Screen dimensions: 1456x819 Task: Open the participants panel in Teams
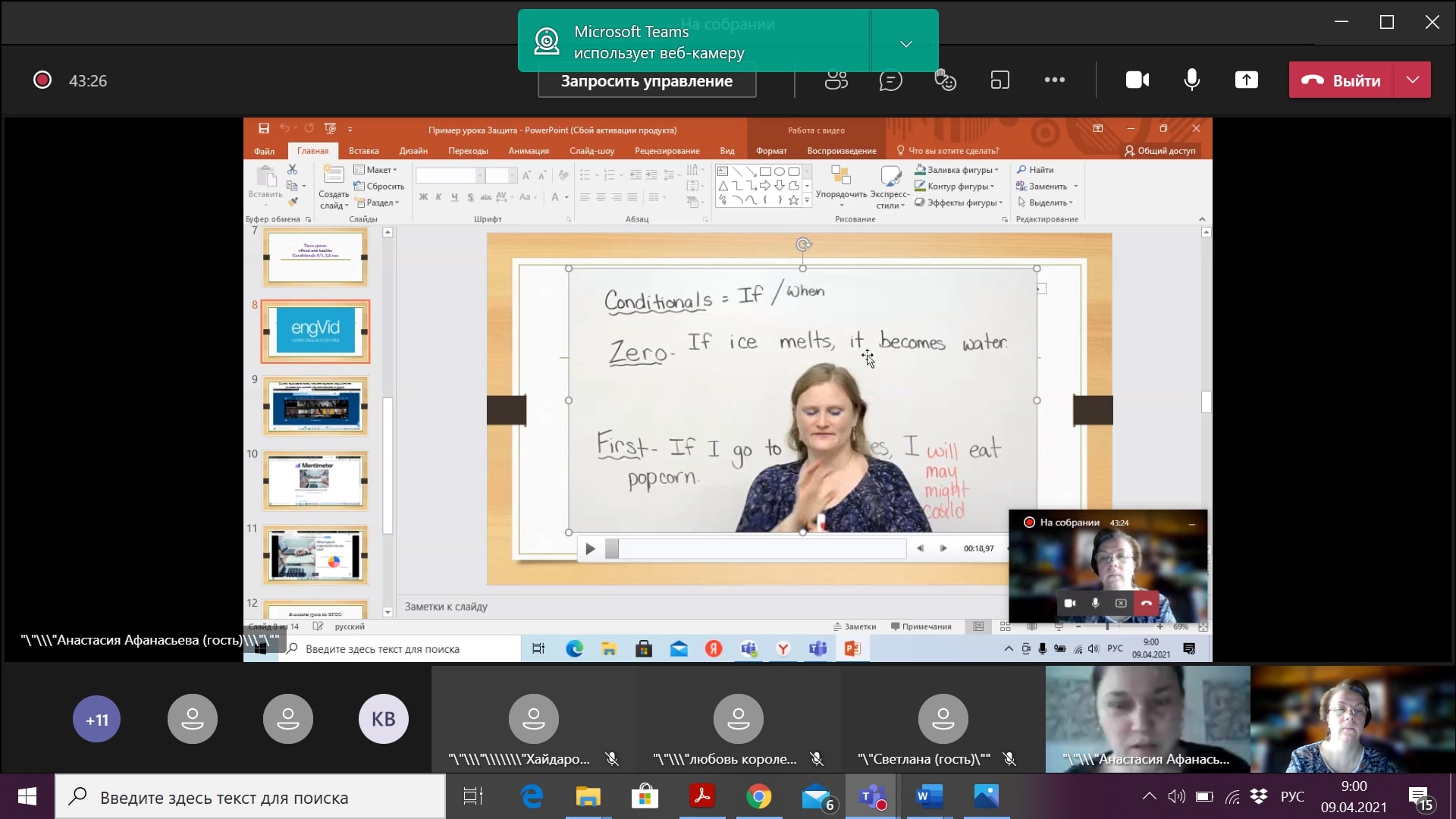tap(836, 80)
